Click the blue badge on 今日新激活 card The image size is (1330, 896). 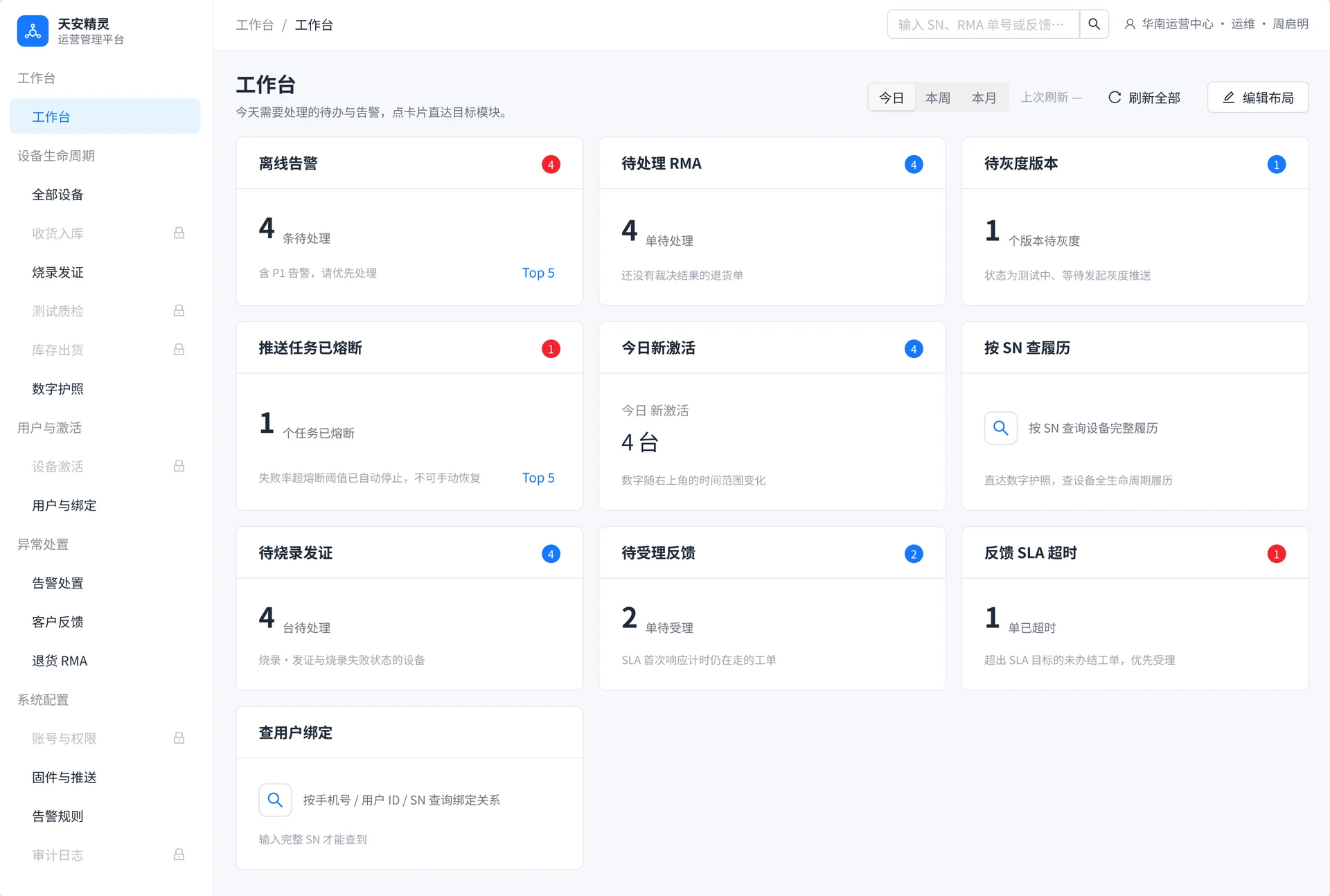point(914,348)
